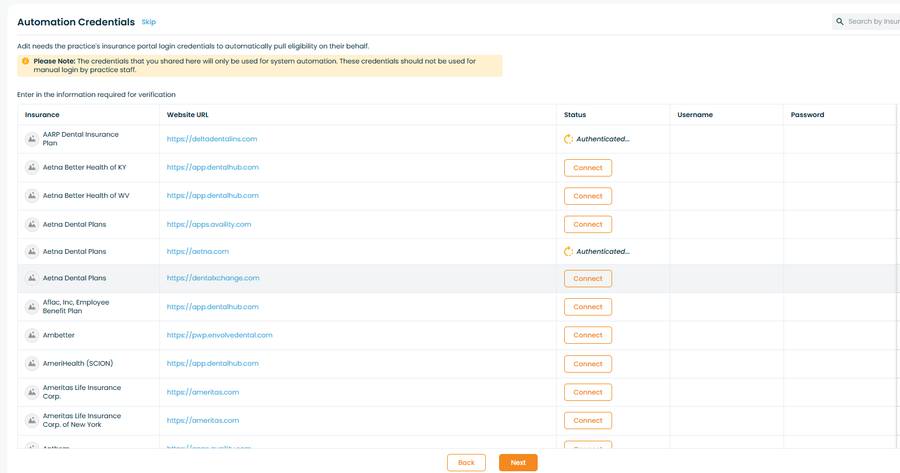The width and height of the screenshot is (900, 473).
Task: Connect the dentalxchange.com Aetna Dental Plans row
Action: pyautogui.click(x=588, y=278)
